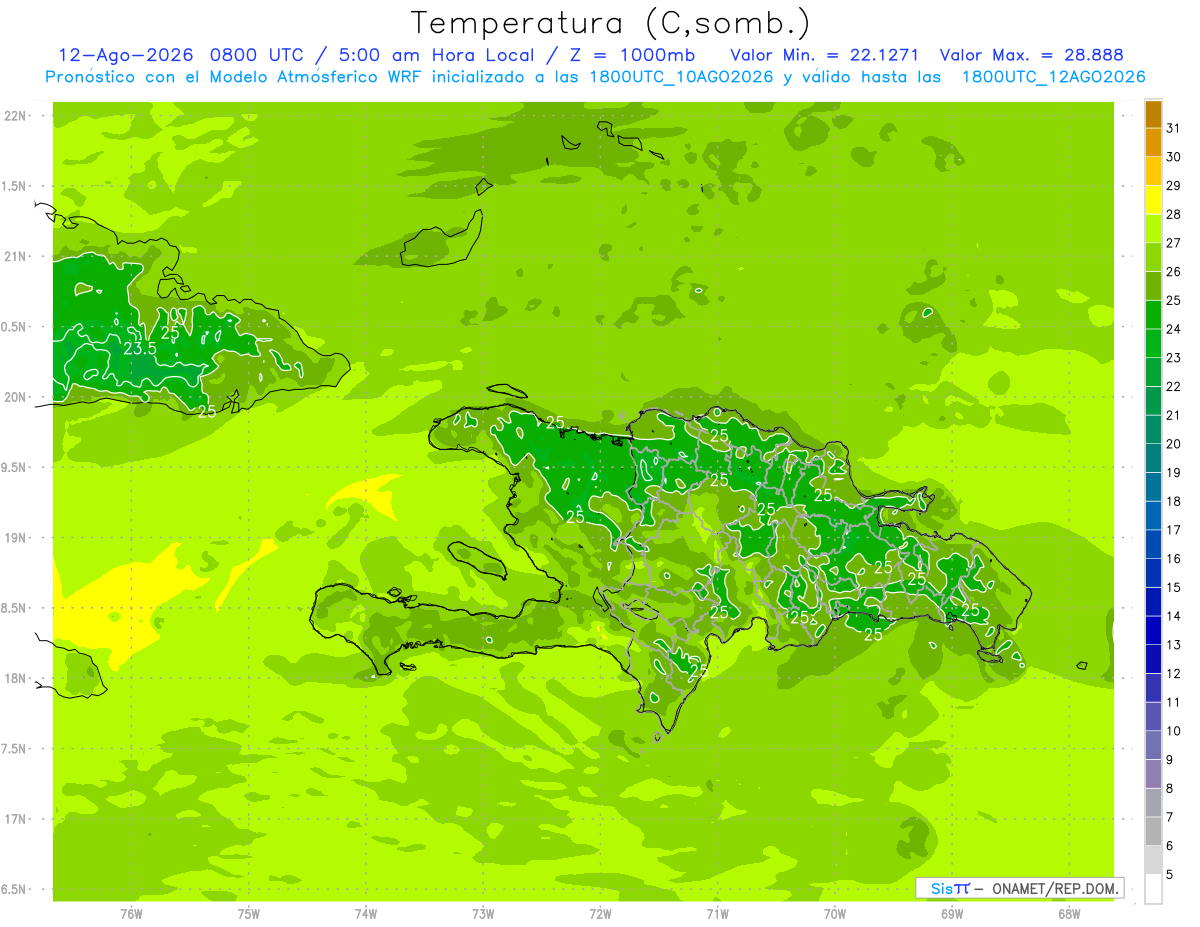Click the "Sis" logo text in the credit box
1200x927 pixels.
click(944, 888)
